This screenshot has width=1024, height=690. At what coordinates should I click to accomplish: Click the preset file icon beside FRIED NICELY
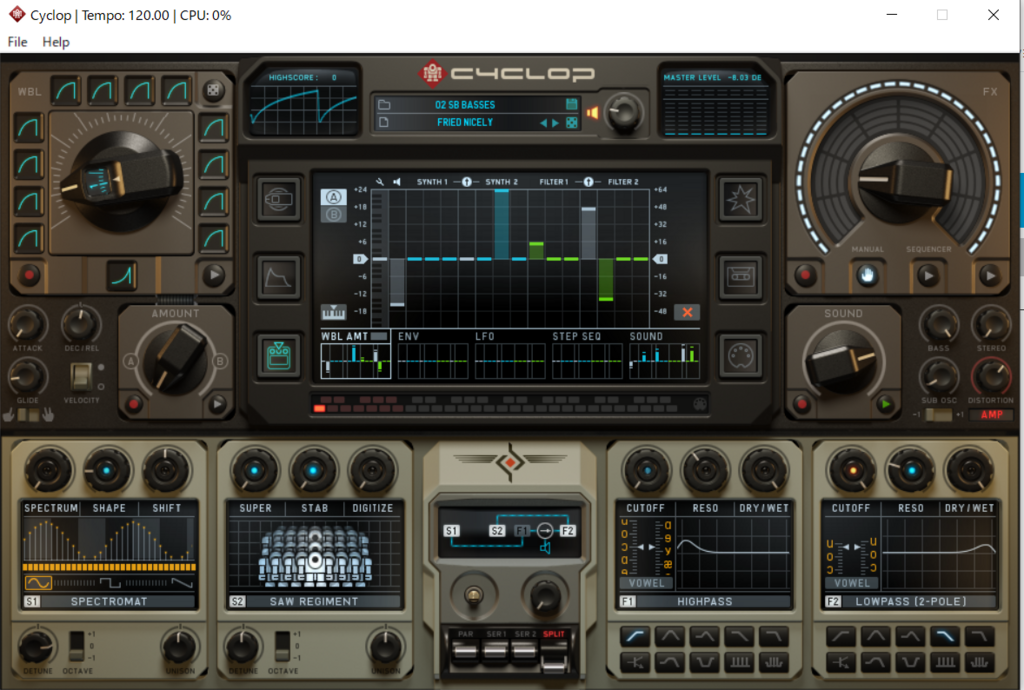coord(384,122)
